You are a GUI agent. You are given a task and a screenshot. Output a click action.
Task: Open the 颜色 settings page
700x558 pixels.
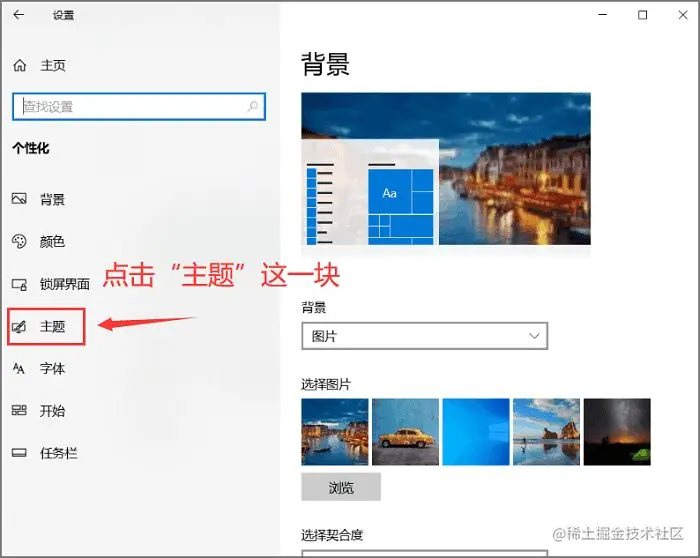coord(52,242)
